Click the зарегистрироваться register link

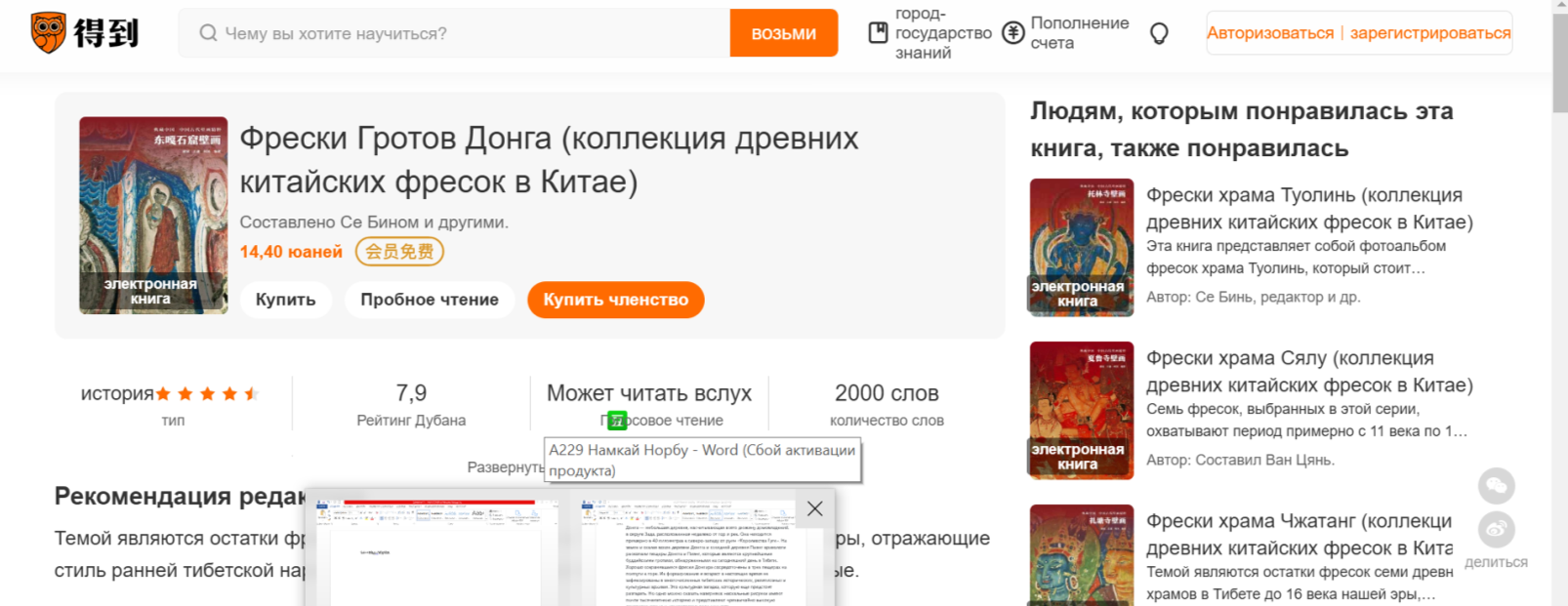[1429, 33]
